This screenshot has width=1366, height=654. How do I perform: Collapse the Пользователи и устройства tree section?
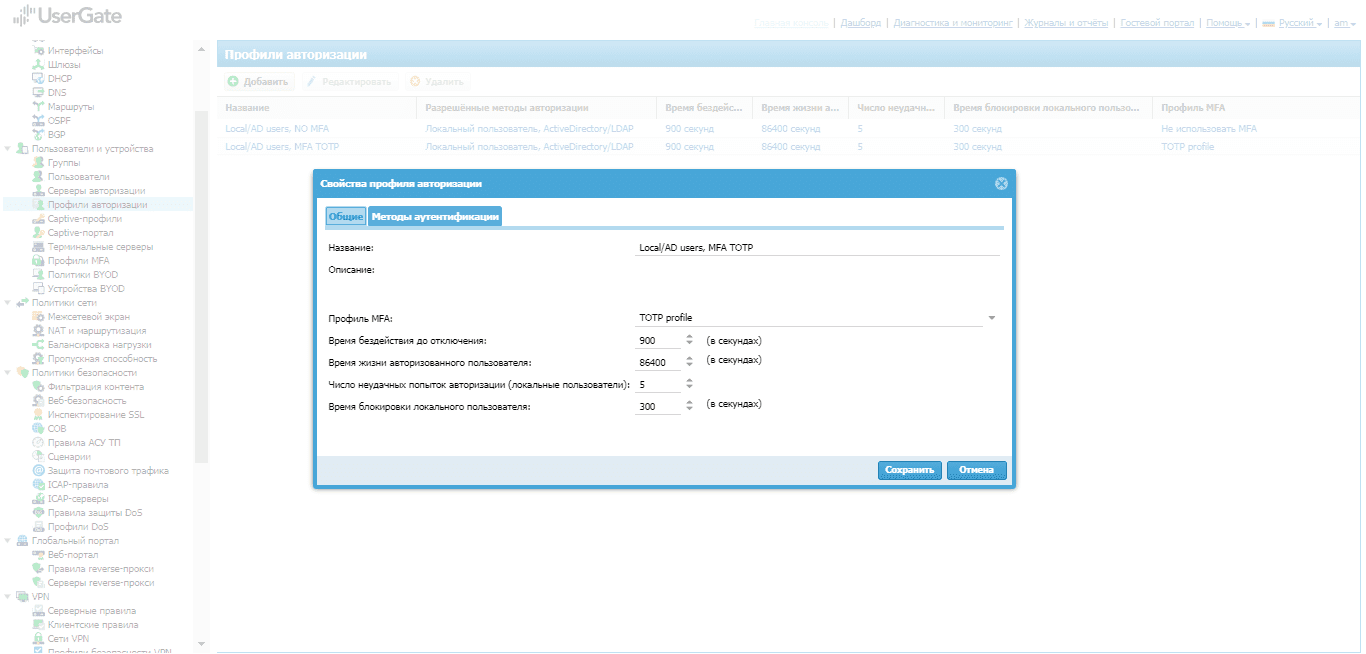point(8,149)
